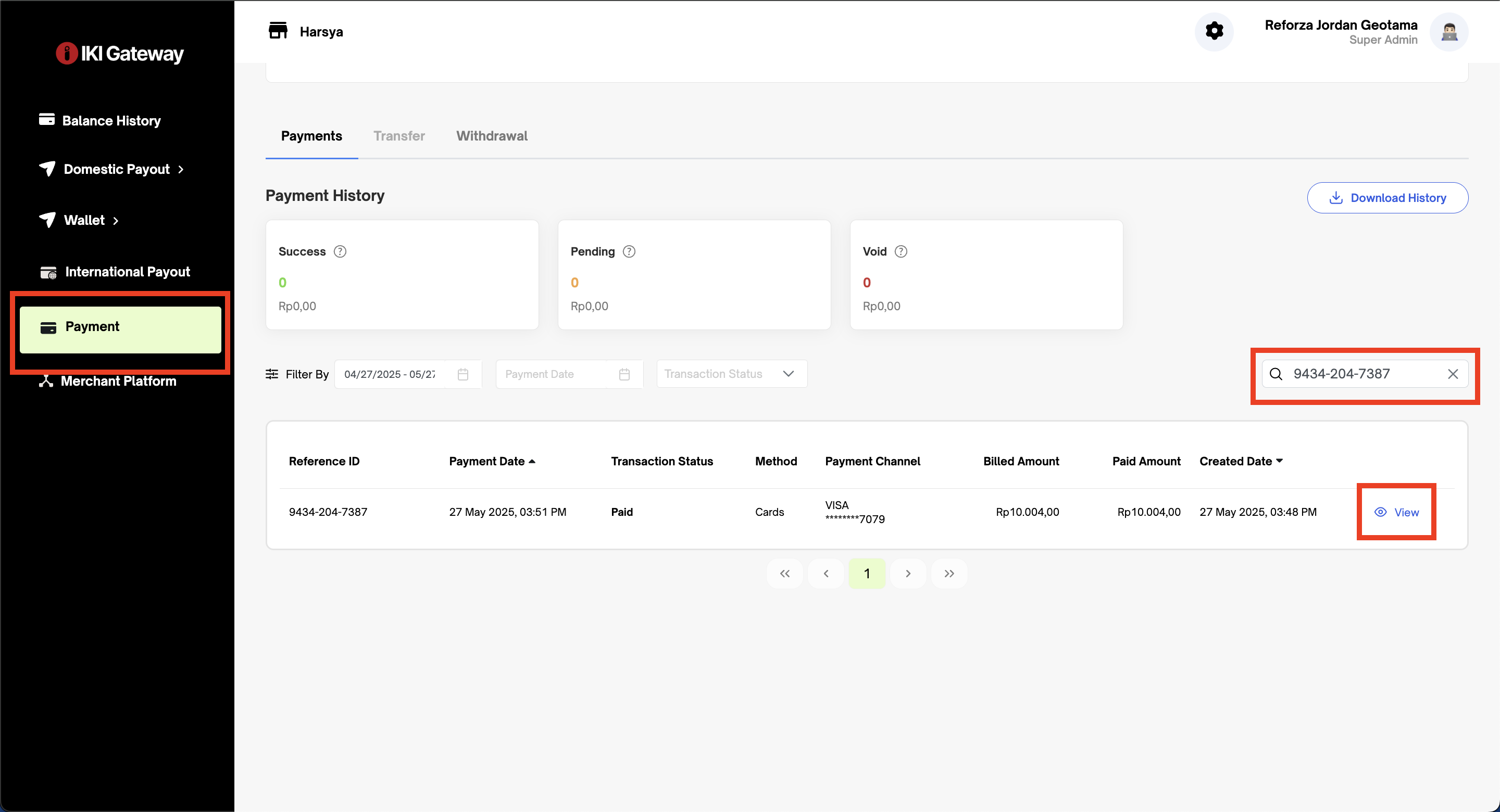Open Balance History in sidebar
The height and width of the screenshot is (812, 1500).
[x=111, y=120]
